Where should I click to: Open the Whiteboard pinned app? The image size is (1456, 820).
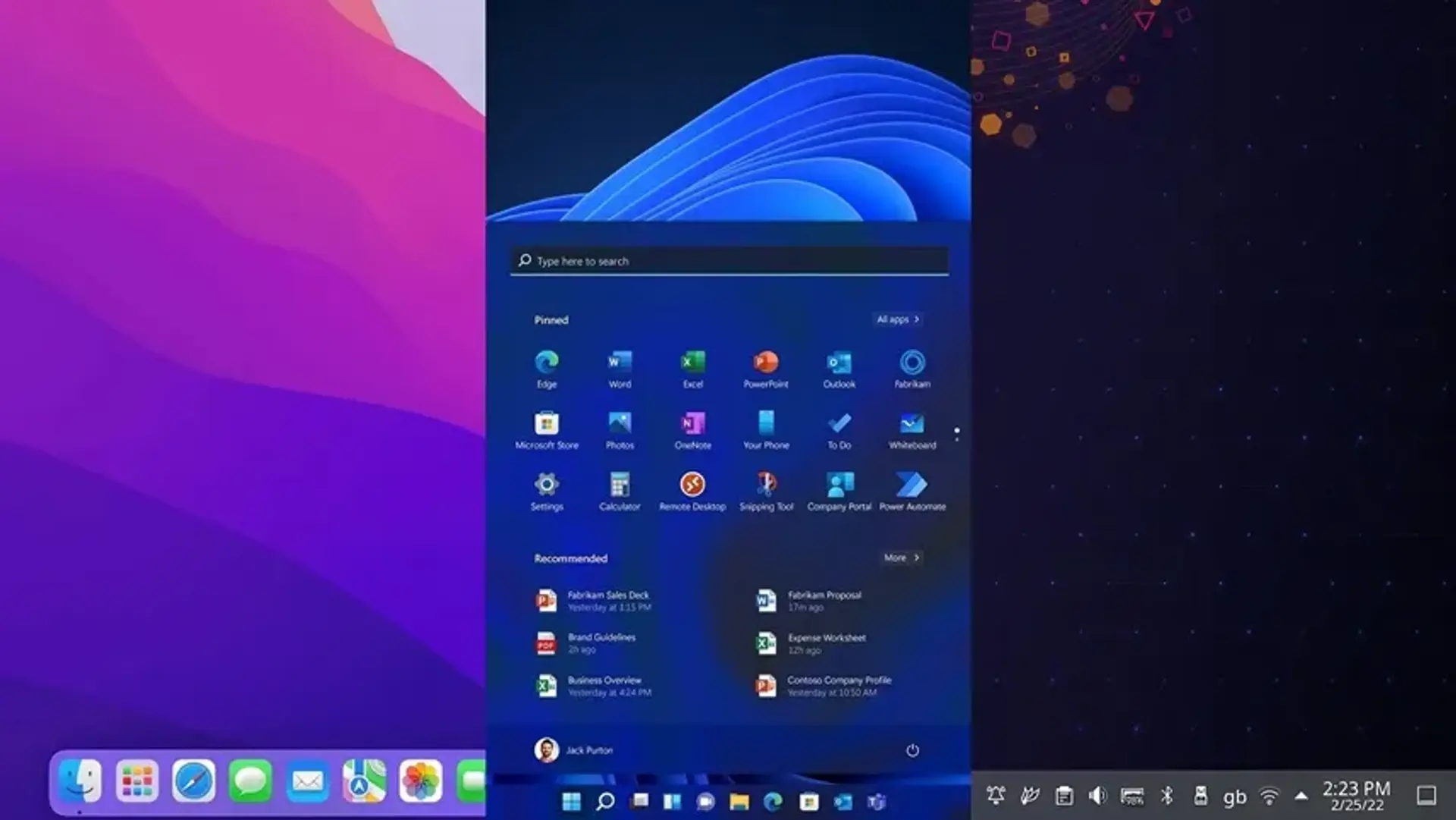[x=912, y=430]
